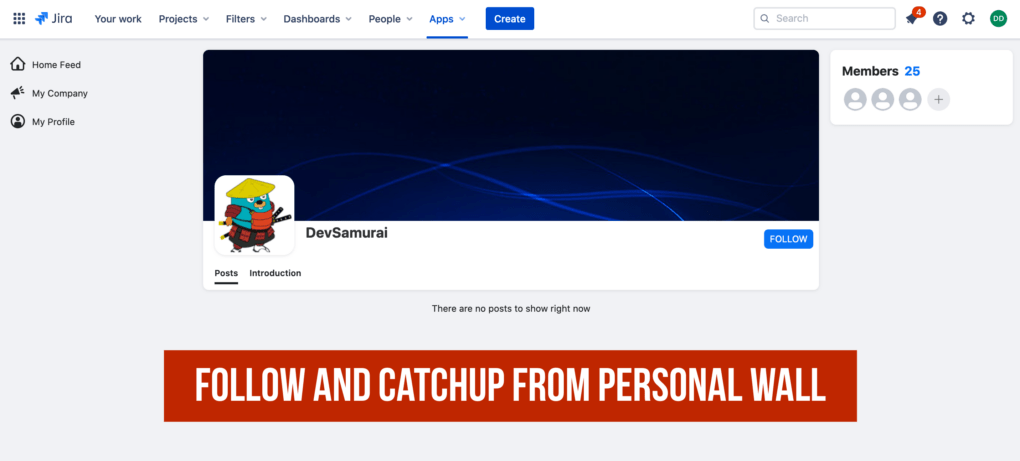This screenshot has height=461, width=1020.
Task: Click the DevSamurai profile name
Action: click(347, 233)
